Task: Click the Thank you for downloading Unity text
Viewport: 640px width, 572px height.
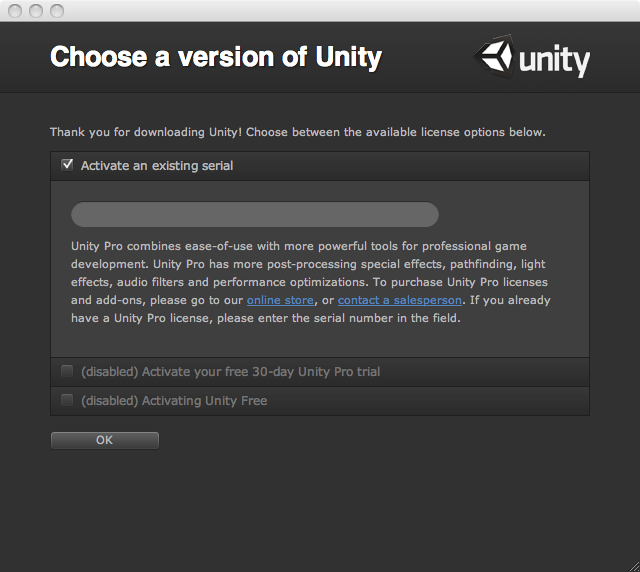Action: click(298, 132)
